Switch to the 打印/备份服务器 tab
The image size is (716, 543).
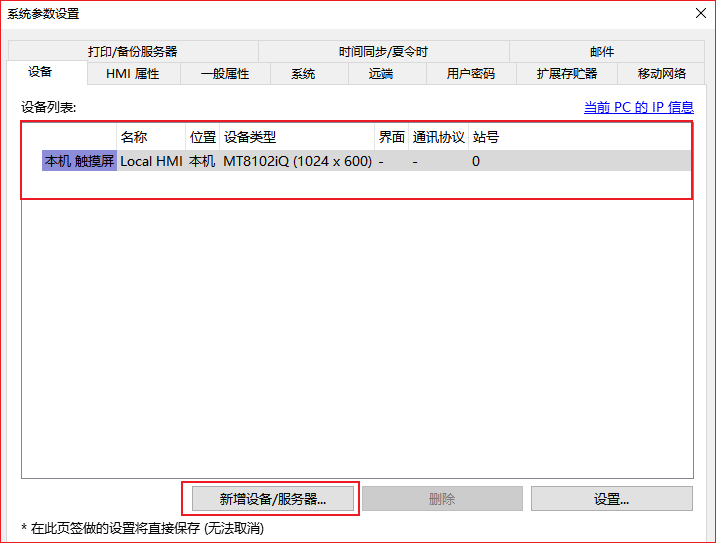coord(132,52)
